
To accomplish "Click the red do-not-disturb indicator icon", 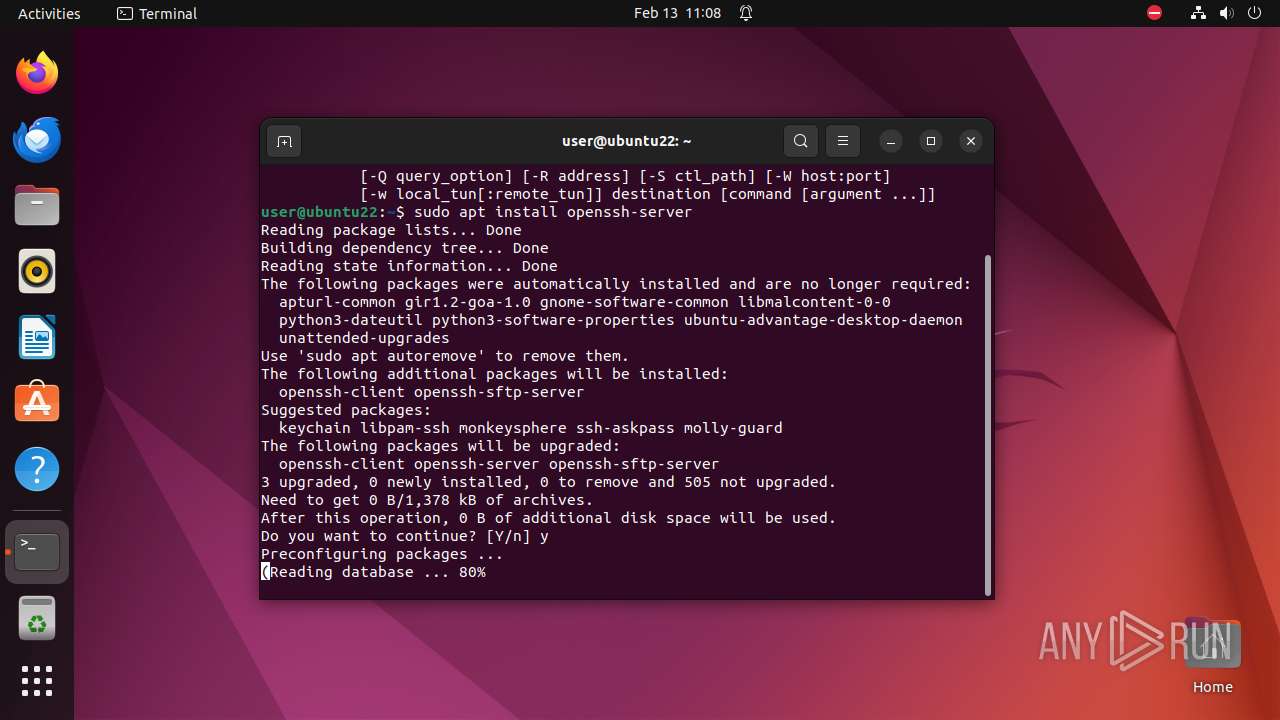I will coord(1155,13).
